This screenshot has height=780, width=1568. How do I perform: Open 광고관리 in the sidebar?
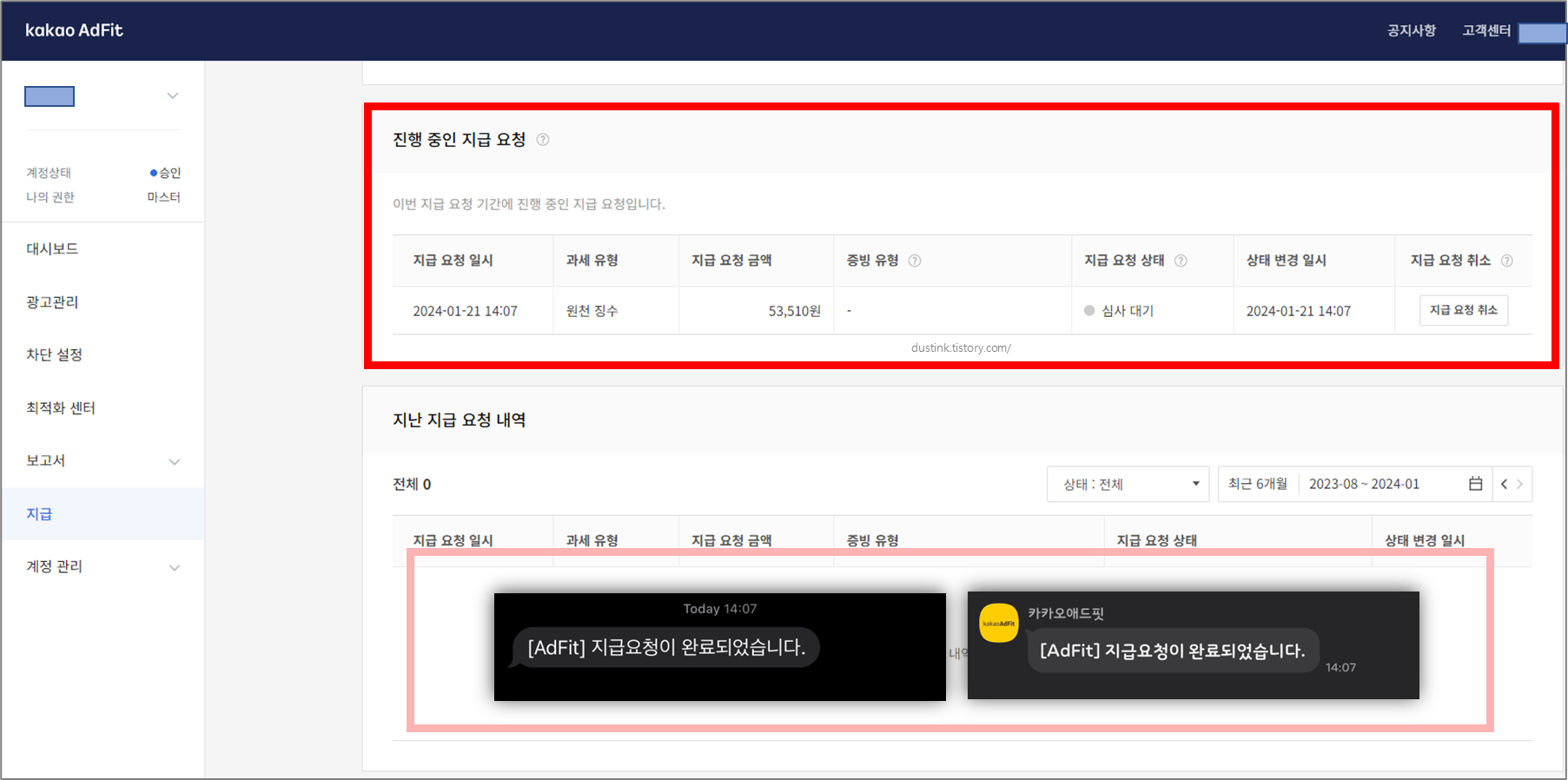(x=52, y=301)
